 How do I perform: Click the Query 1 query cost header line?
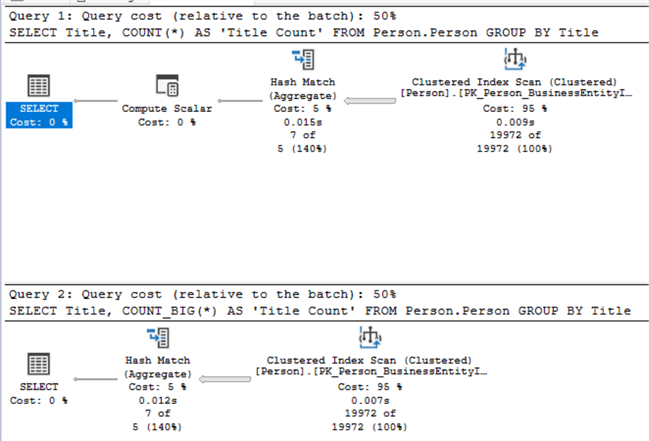[202, 16]
